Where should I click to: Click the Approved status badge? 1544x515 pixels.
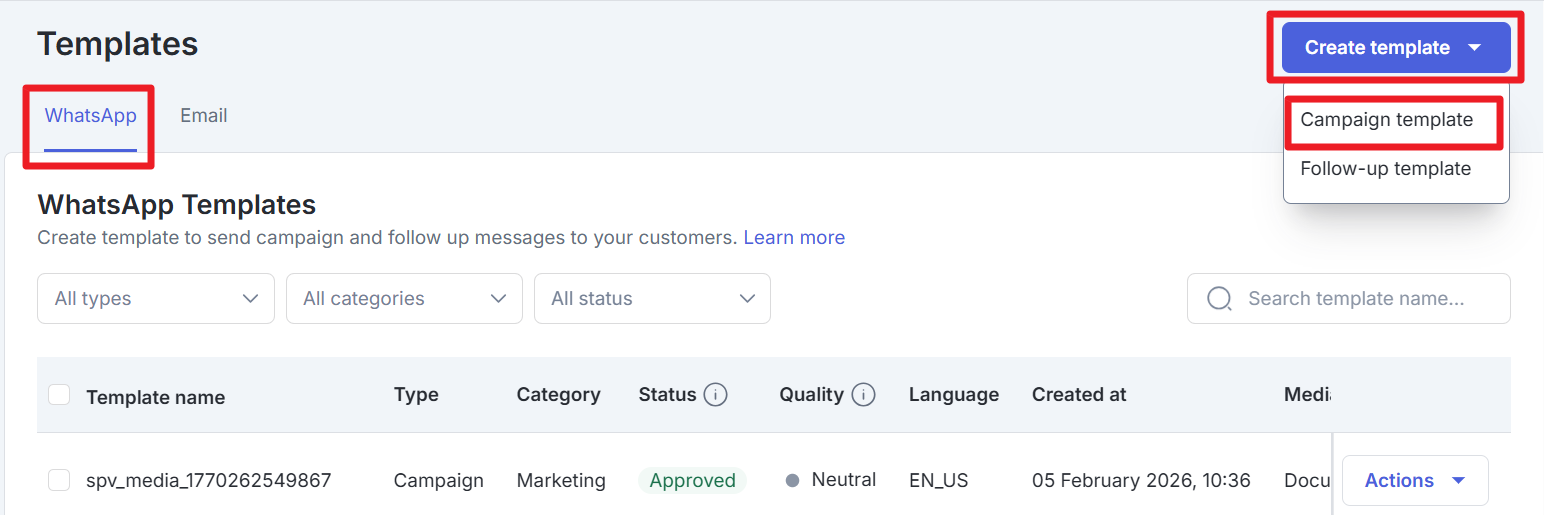tap(692, 481)
